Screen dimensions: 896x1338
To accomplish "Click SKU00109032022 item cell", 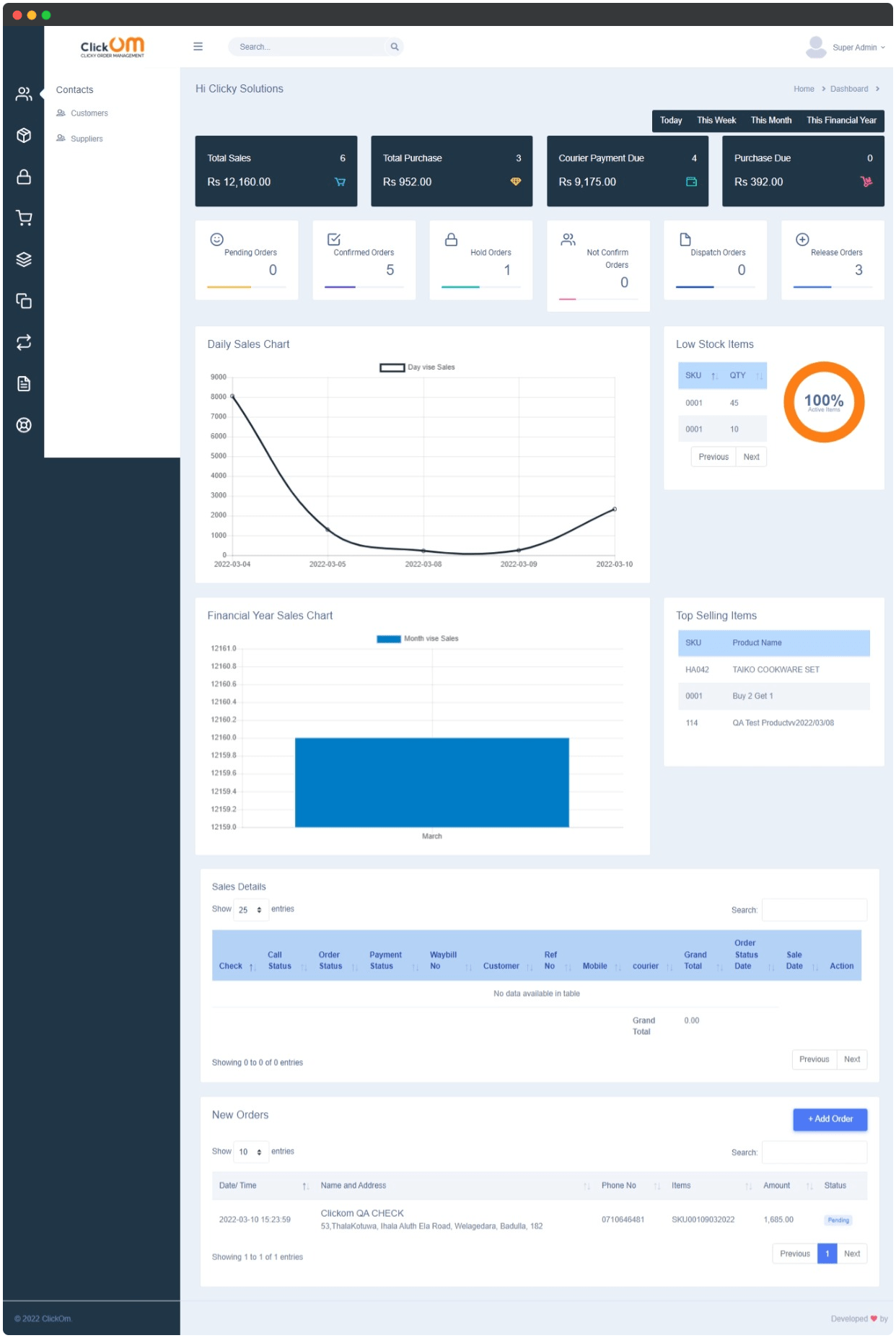I will pos(703,1220).
